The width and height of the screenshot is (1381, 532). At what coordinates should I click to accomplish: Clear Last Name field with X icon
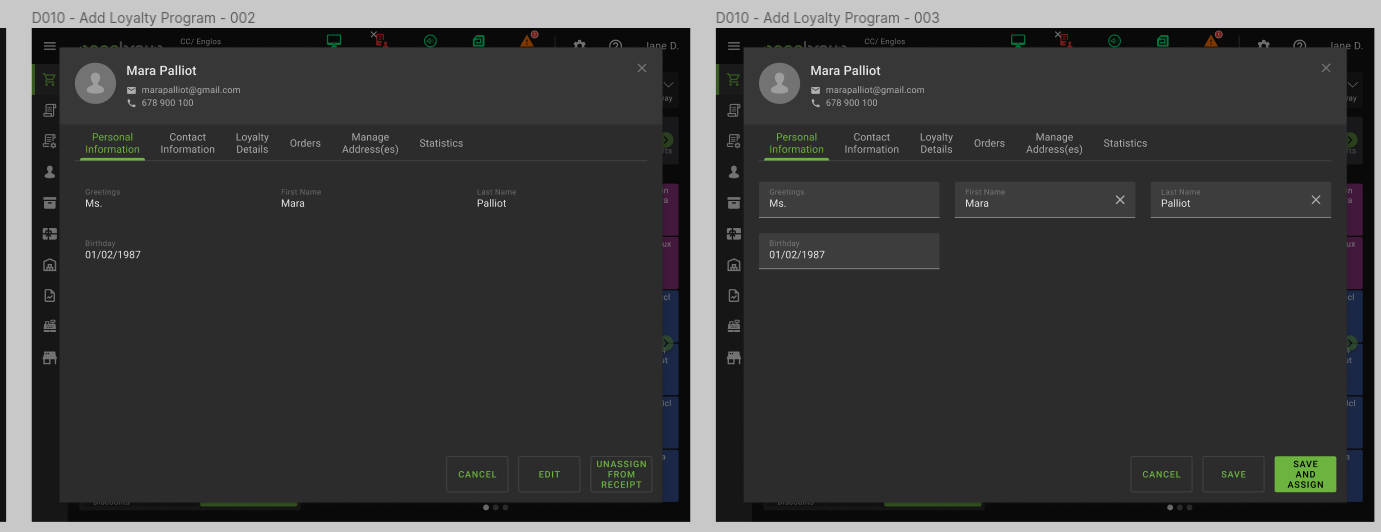[1316, 200]
